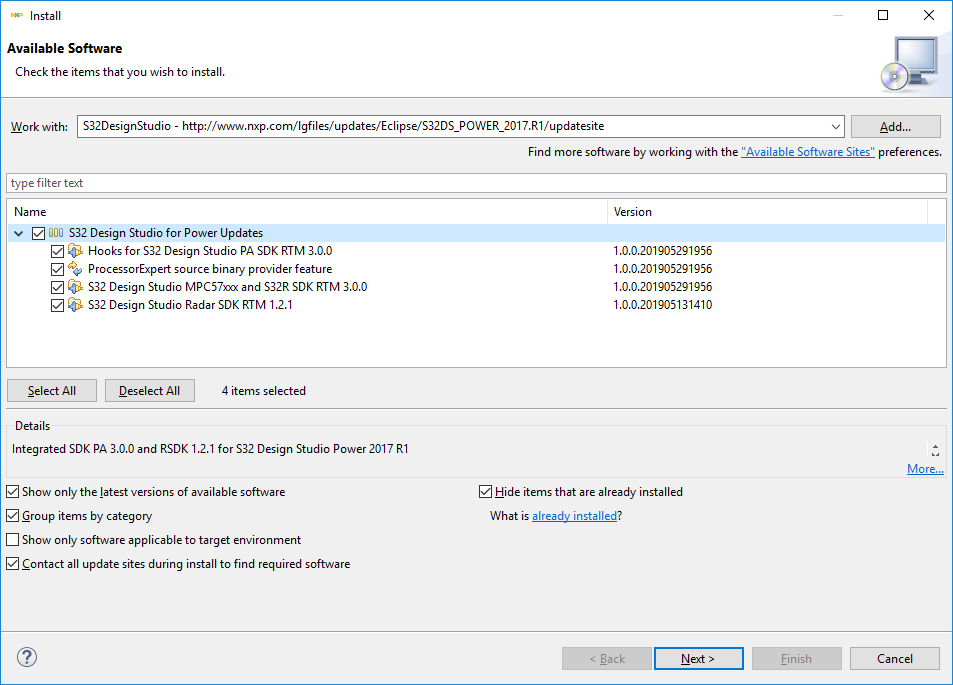This screenshot has height=685, width=953.
Task: Click the feature icon for Hooks for S32 Design Studio PA SDK
Action: point(75,251)
